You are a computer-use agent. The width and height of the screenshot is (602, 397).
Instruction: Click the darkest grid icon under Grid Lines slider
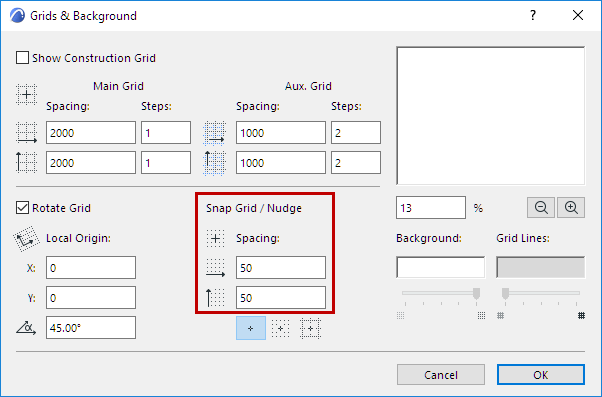(x=581, y=316)
